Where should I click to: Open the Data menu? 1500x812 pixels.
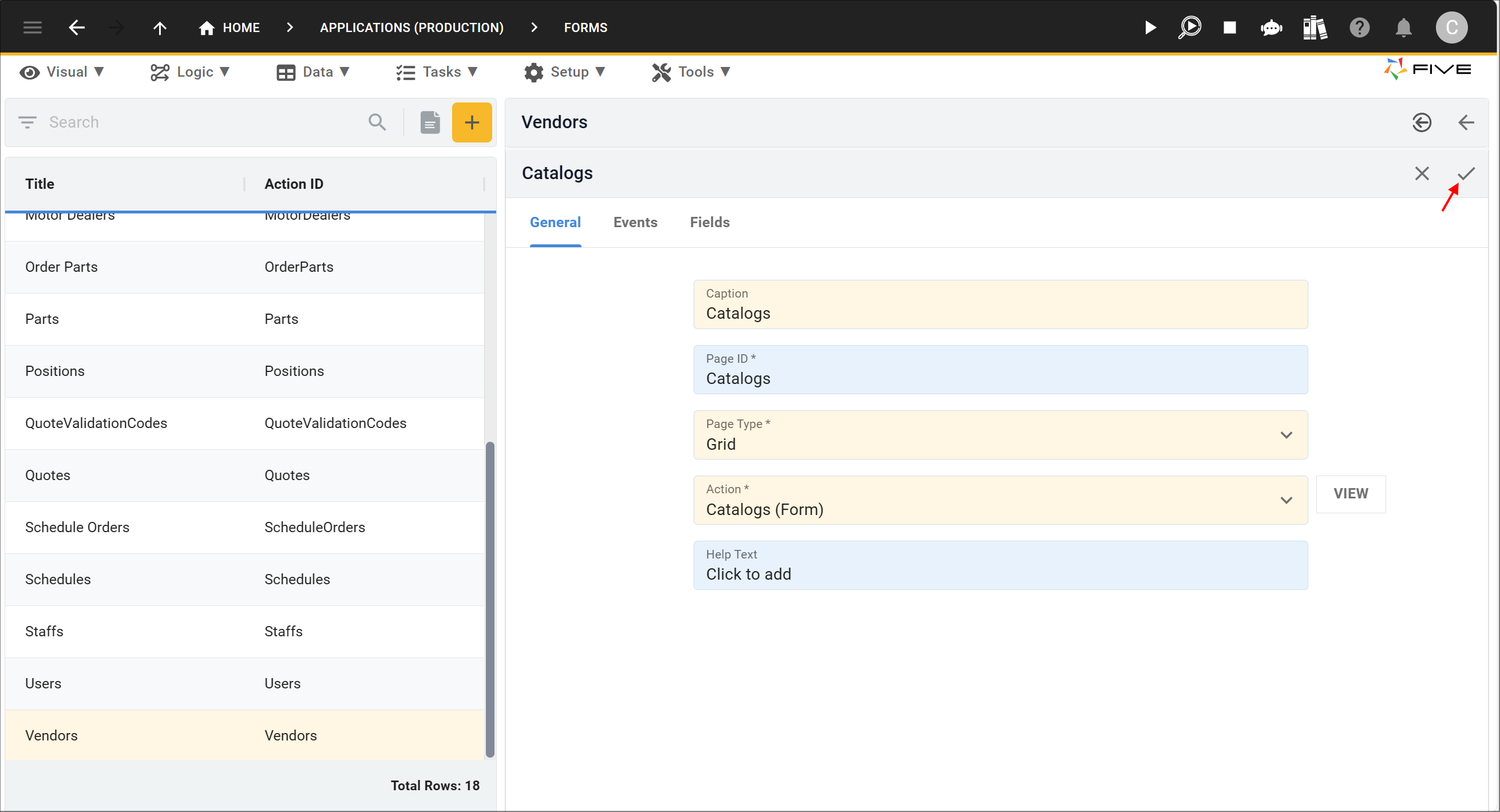(x=313, y=72)
